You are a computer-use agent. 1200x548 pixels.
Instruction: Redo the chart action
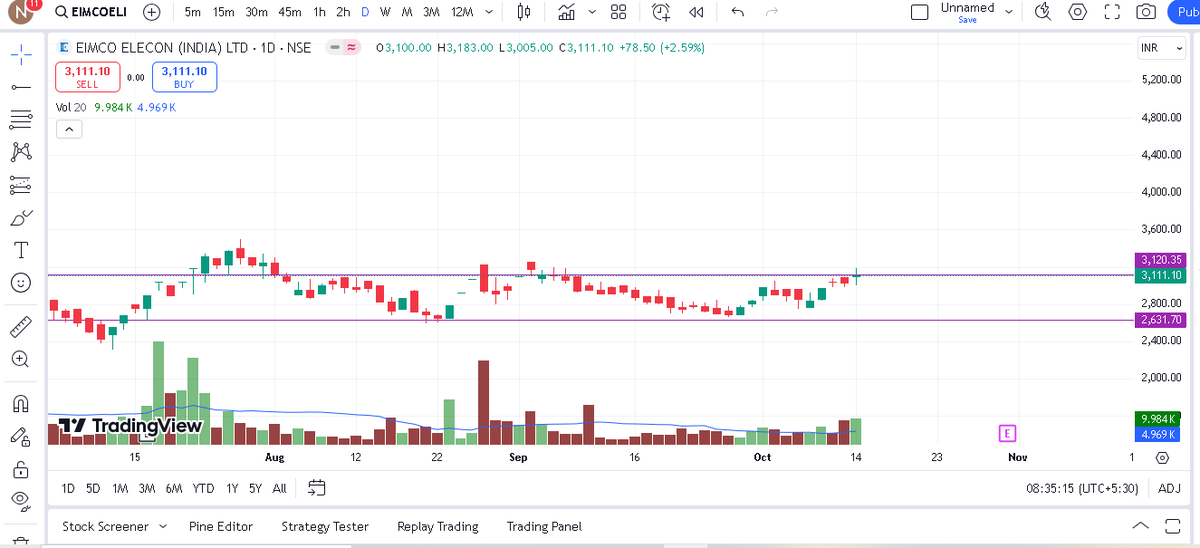(771, 13)
